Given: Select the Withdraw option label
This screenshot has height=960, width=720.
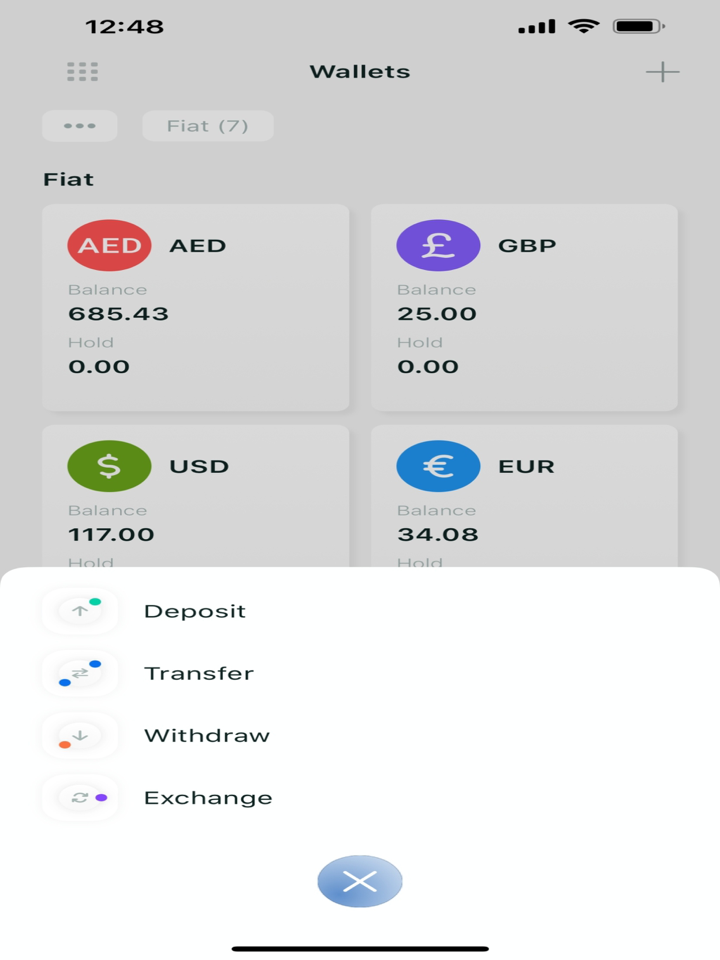Looking at the screenshot, I should [207, 736].
